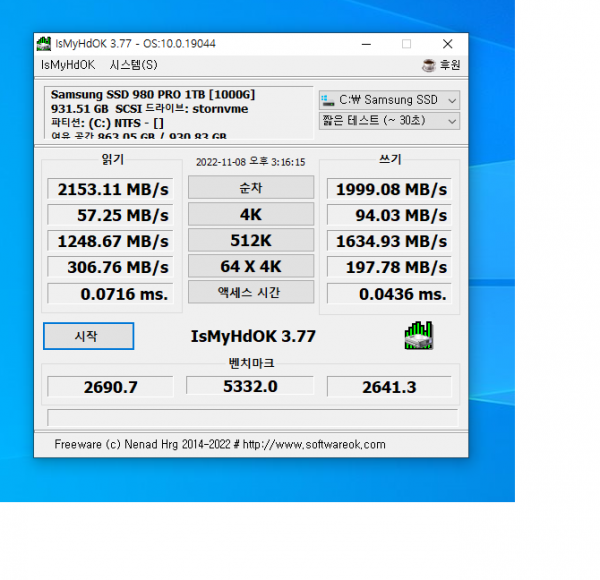Click write value 1999.08 MB/s
Image resolution: width=600 pixels, height=580 pixels.
point(389,189)
